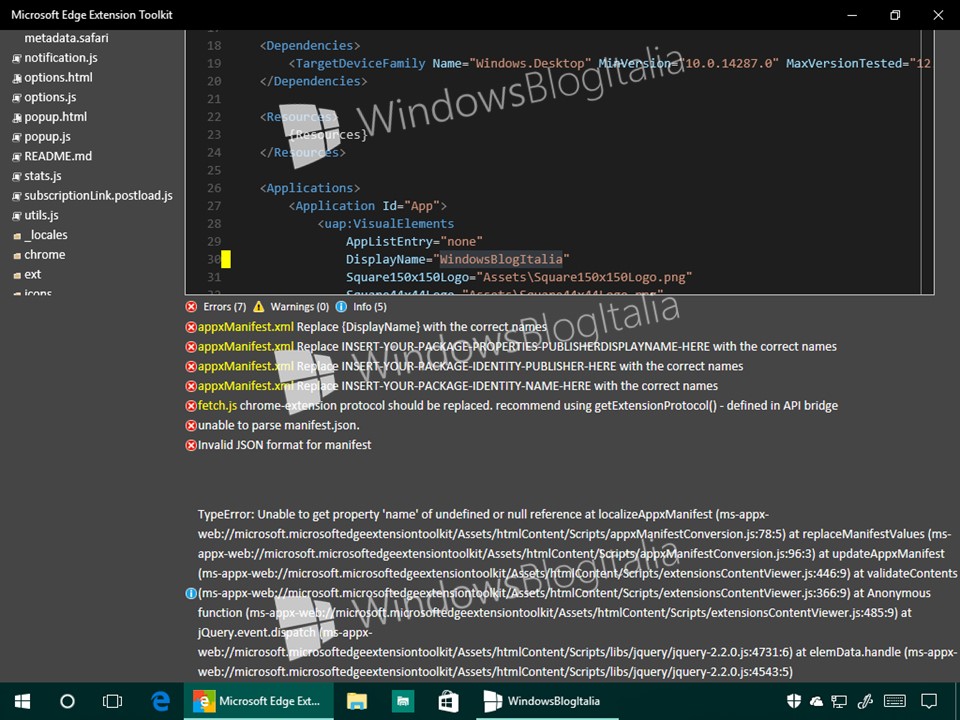Open the Windows Store taskbar icon
The image size is (960, 720).
[448, 701]
